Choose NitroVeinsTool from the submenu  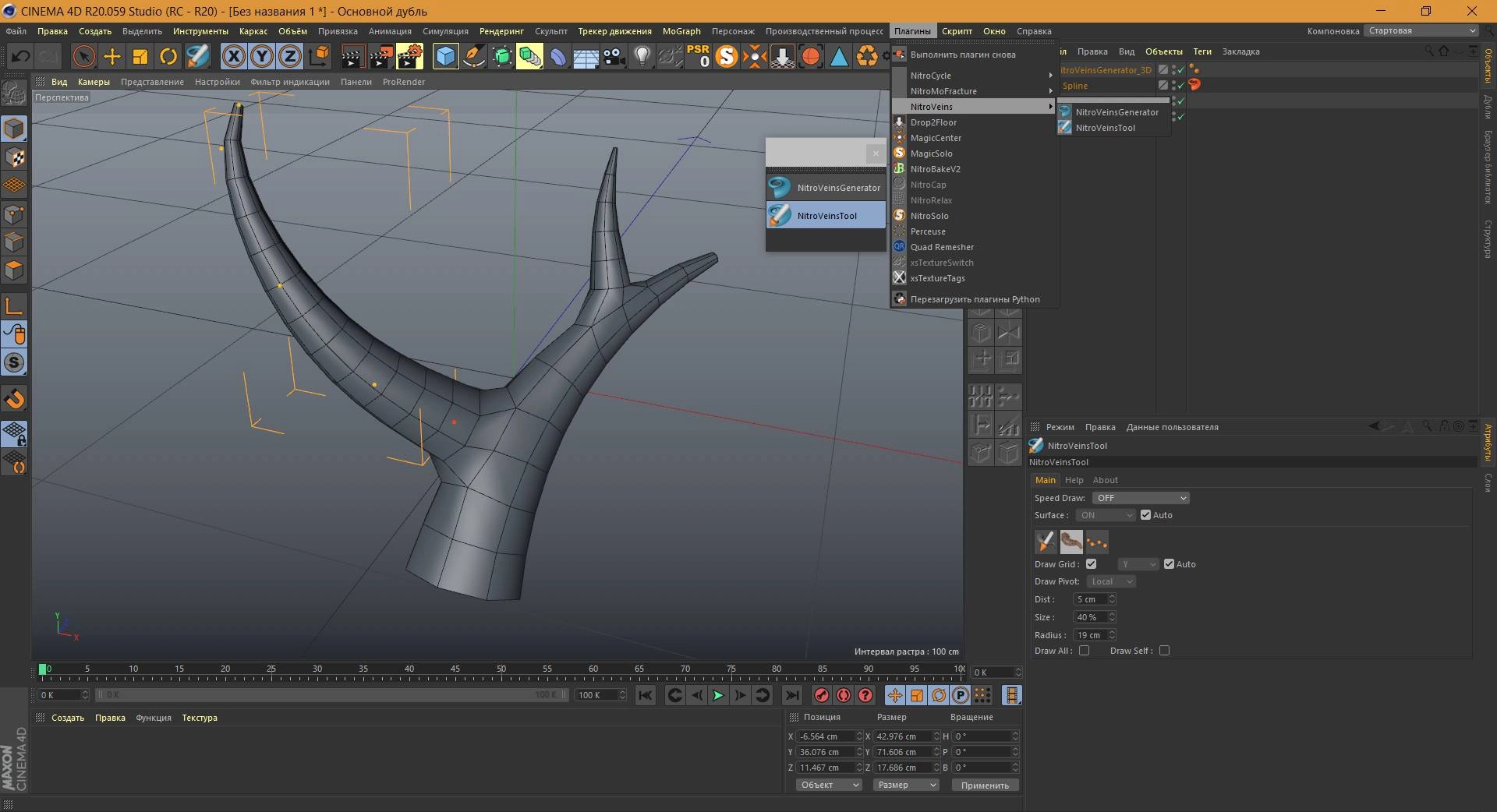click(x=1113, y=128)
